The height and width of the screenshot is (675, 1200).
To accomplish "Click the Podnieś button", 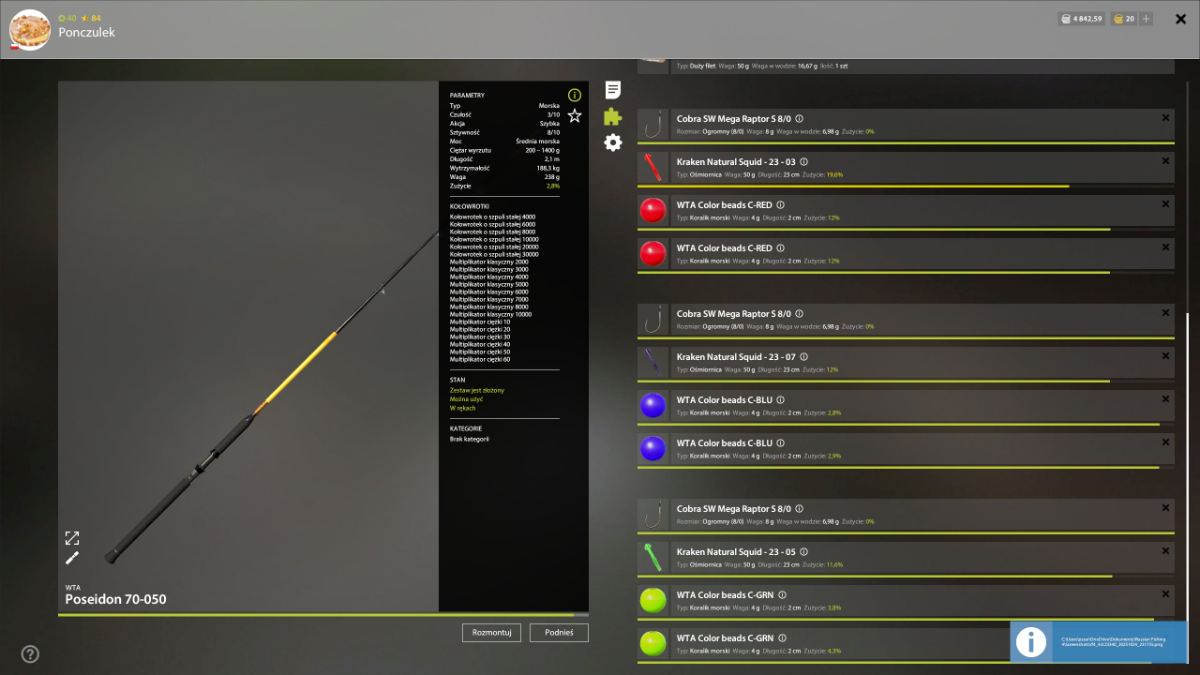I will click(559, 632).
